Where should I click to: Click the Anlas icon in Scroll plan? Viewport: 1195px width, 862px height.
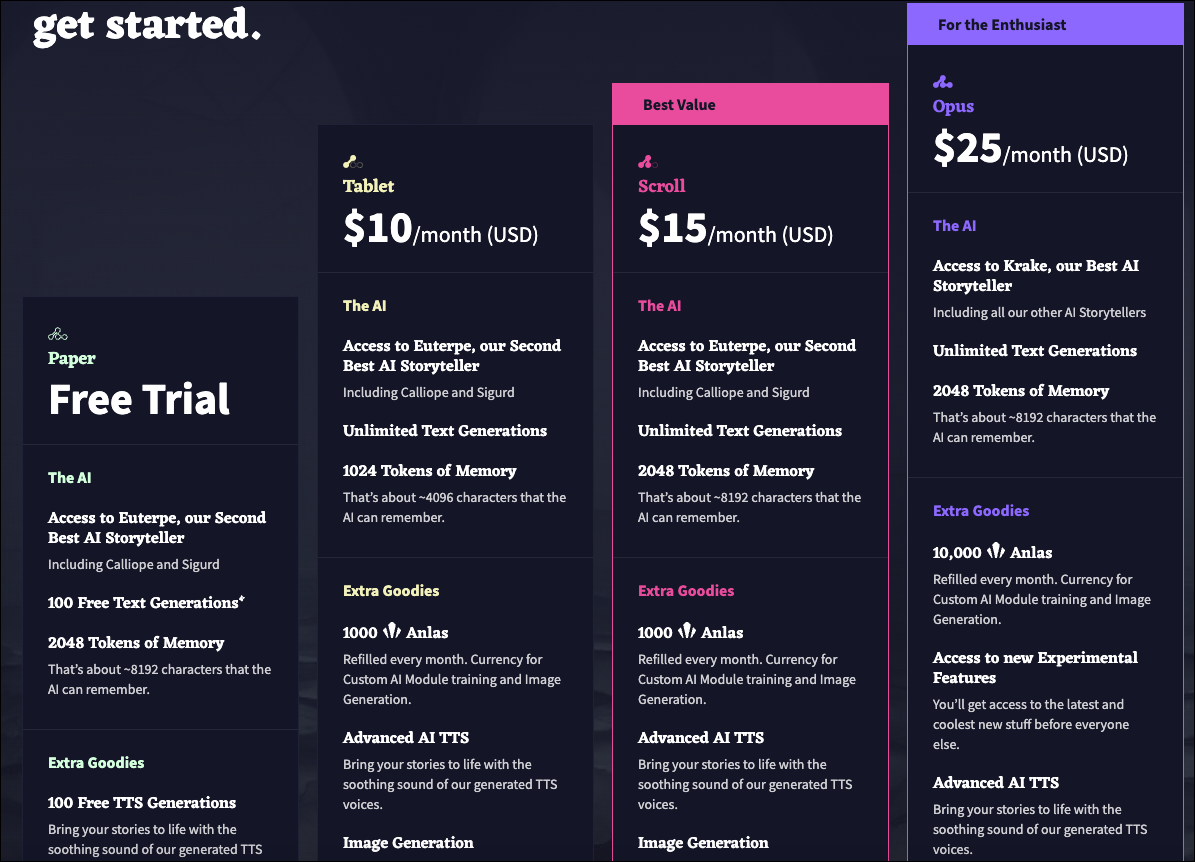click(687, 632)
